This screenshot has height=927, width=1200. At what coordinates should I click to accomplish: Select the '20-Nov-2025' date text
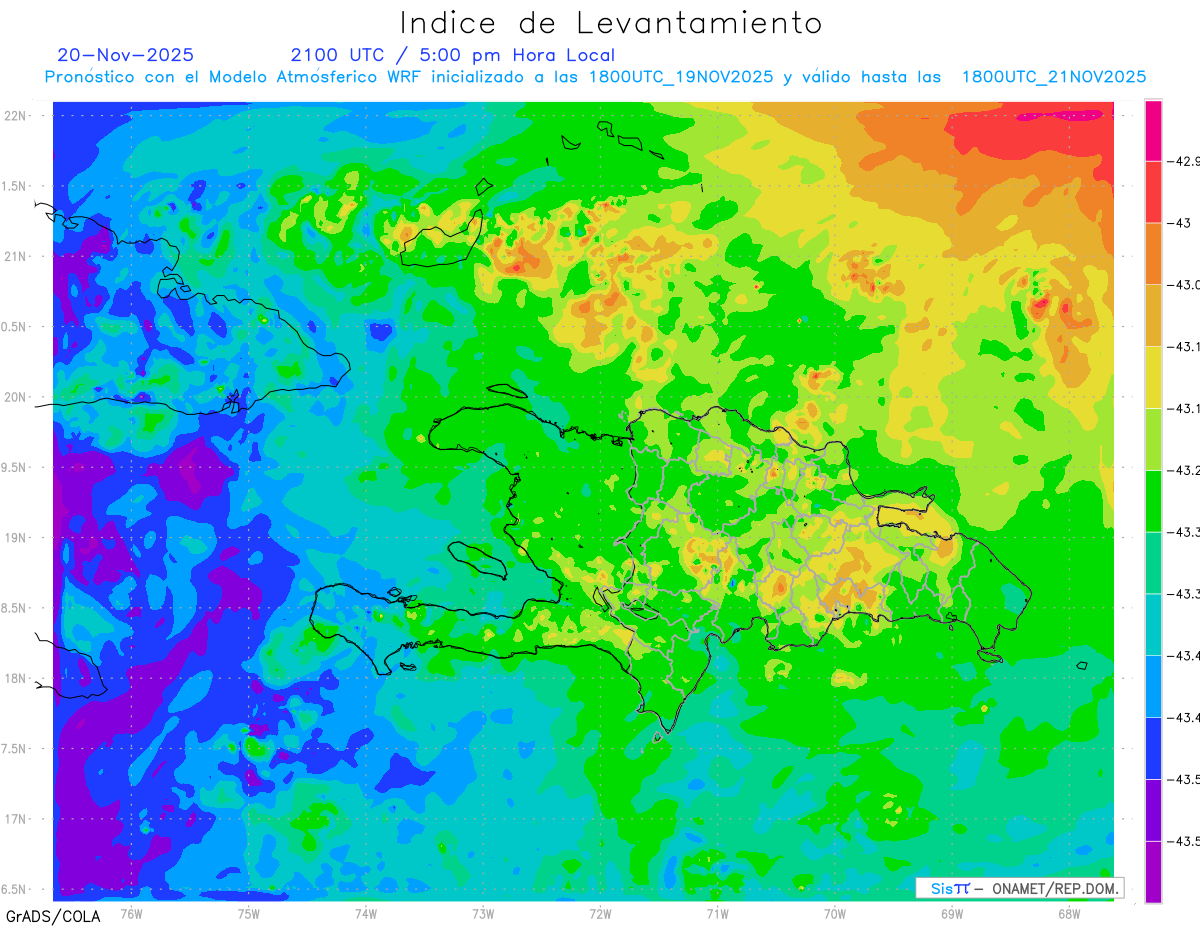[x=126, y=55]
